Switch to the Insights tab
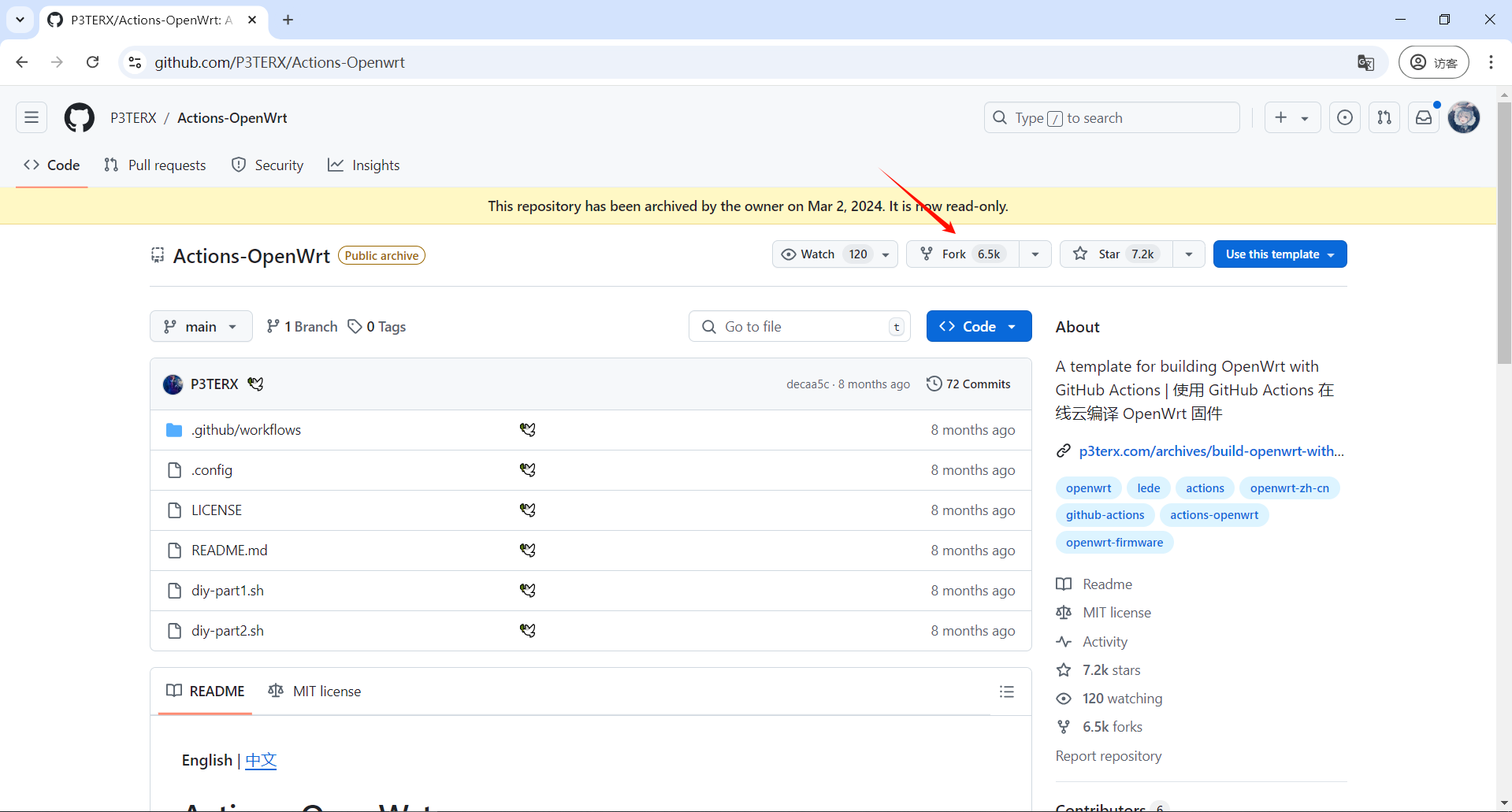The width and height of the screenshot is (1512, 812). tap(364, 165)
